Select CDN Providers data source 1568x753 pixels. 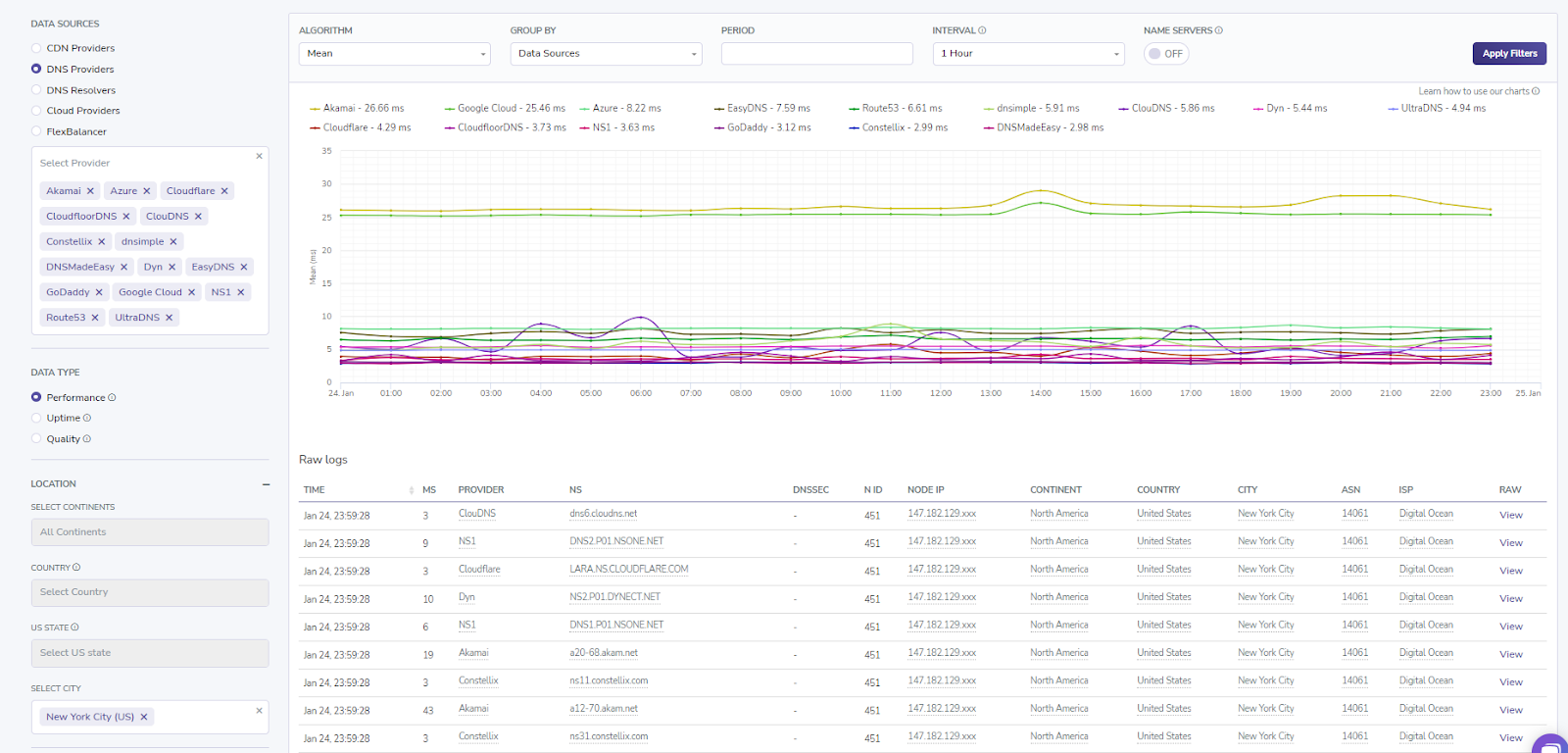tap(36, 48)
